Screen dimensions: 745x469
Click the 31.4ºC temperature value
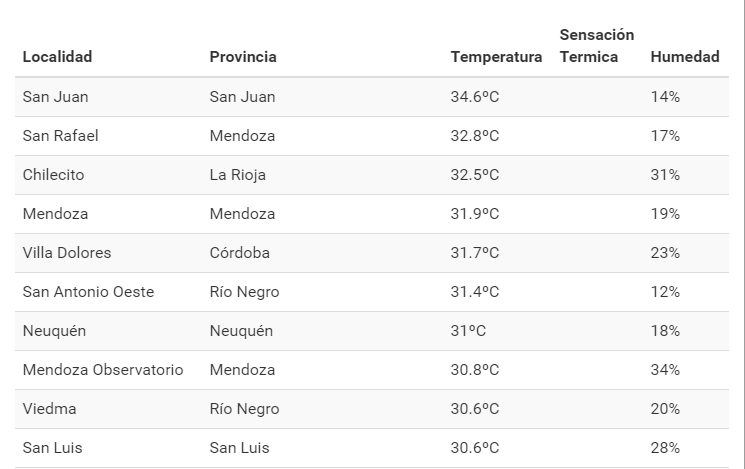point(475,292)
